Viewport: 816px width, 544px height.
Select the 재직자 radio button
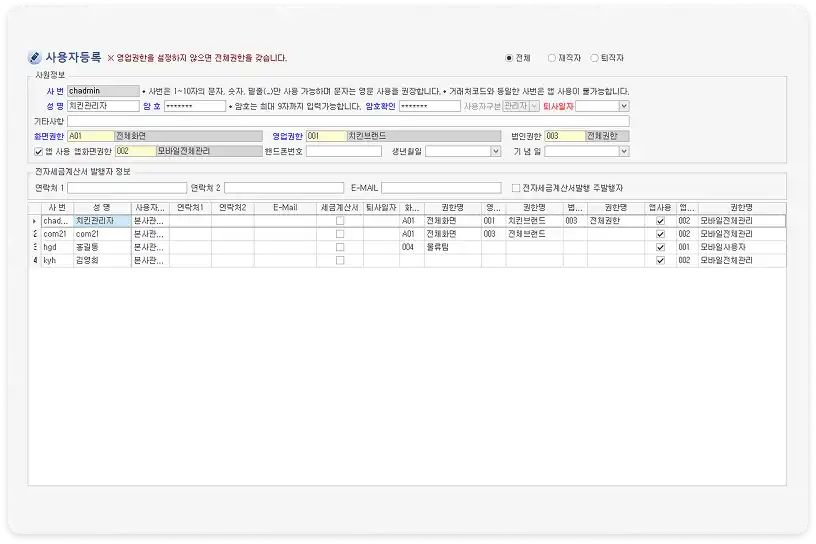[552, 58]
